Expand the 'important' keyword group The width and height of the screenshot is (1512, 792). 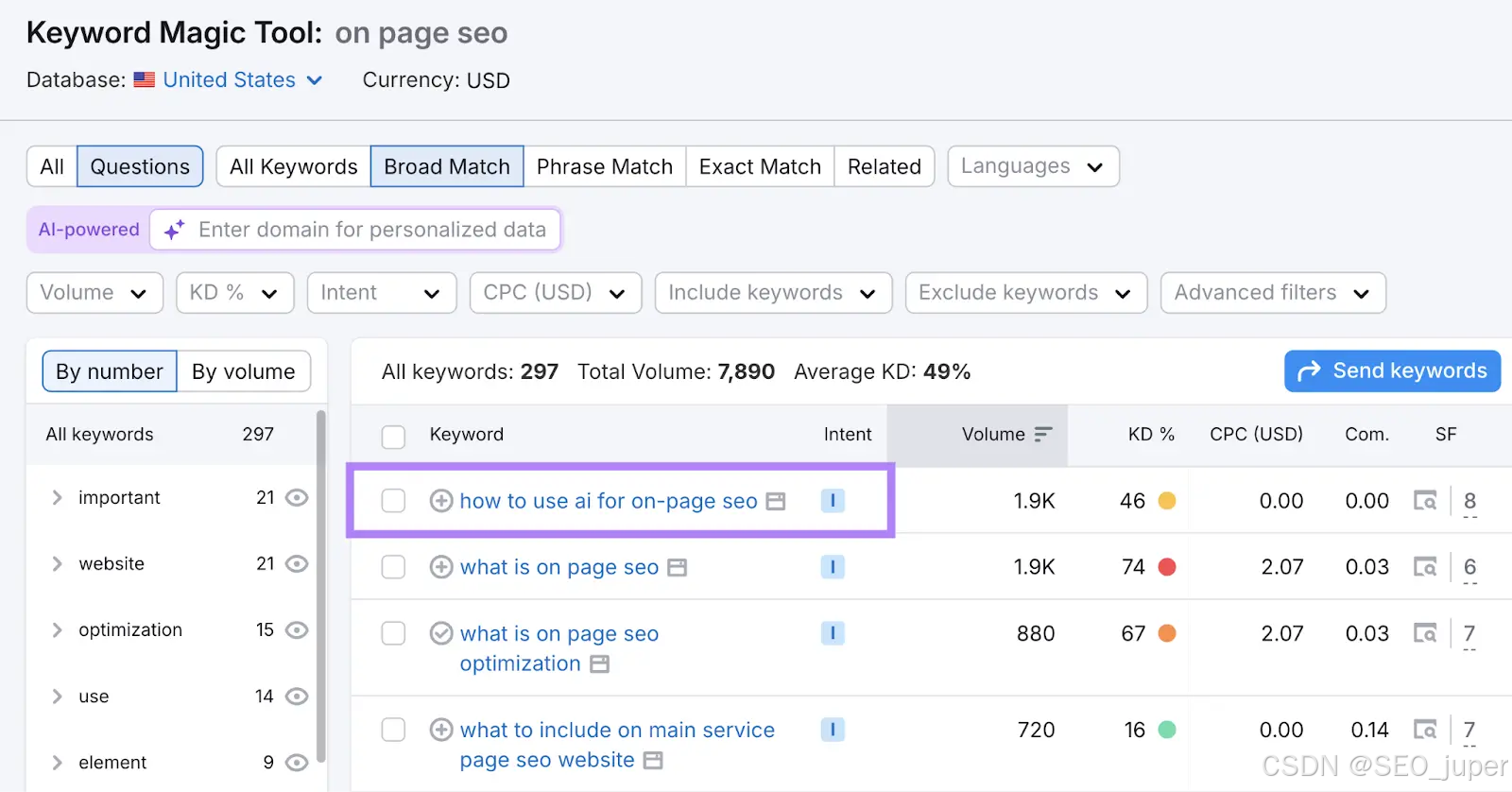coord(57,498)
